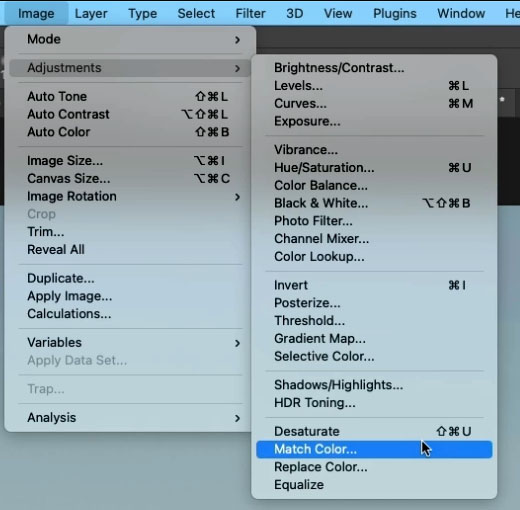Expand the Image Rotation submenu
This screenshot has height=510, width=520.
[130, 196]
